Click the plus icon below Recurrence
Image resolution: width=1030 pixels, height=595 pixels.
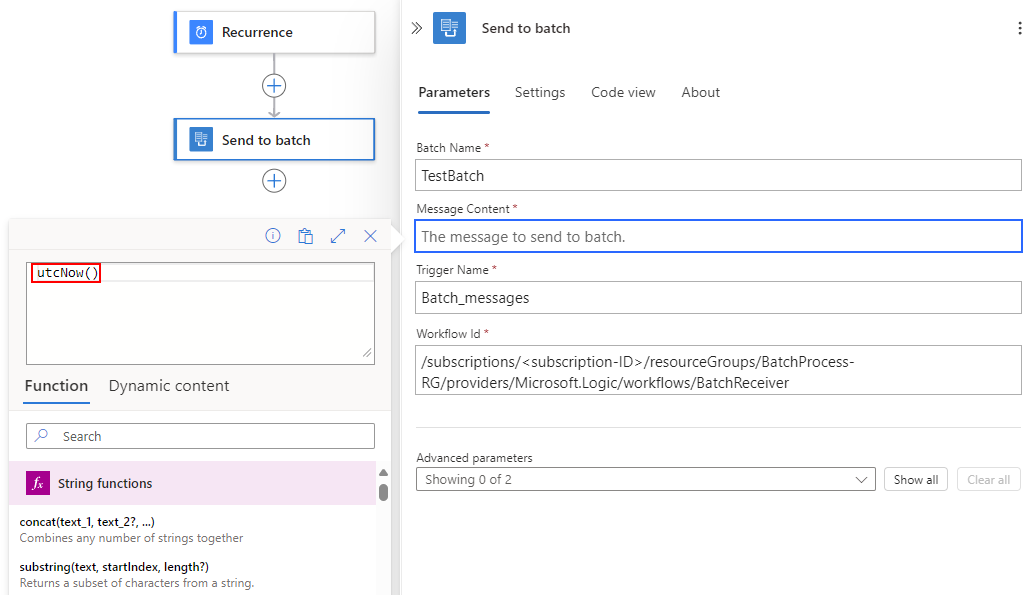pyautogui.click(x=273, y=86)
